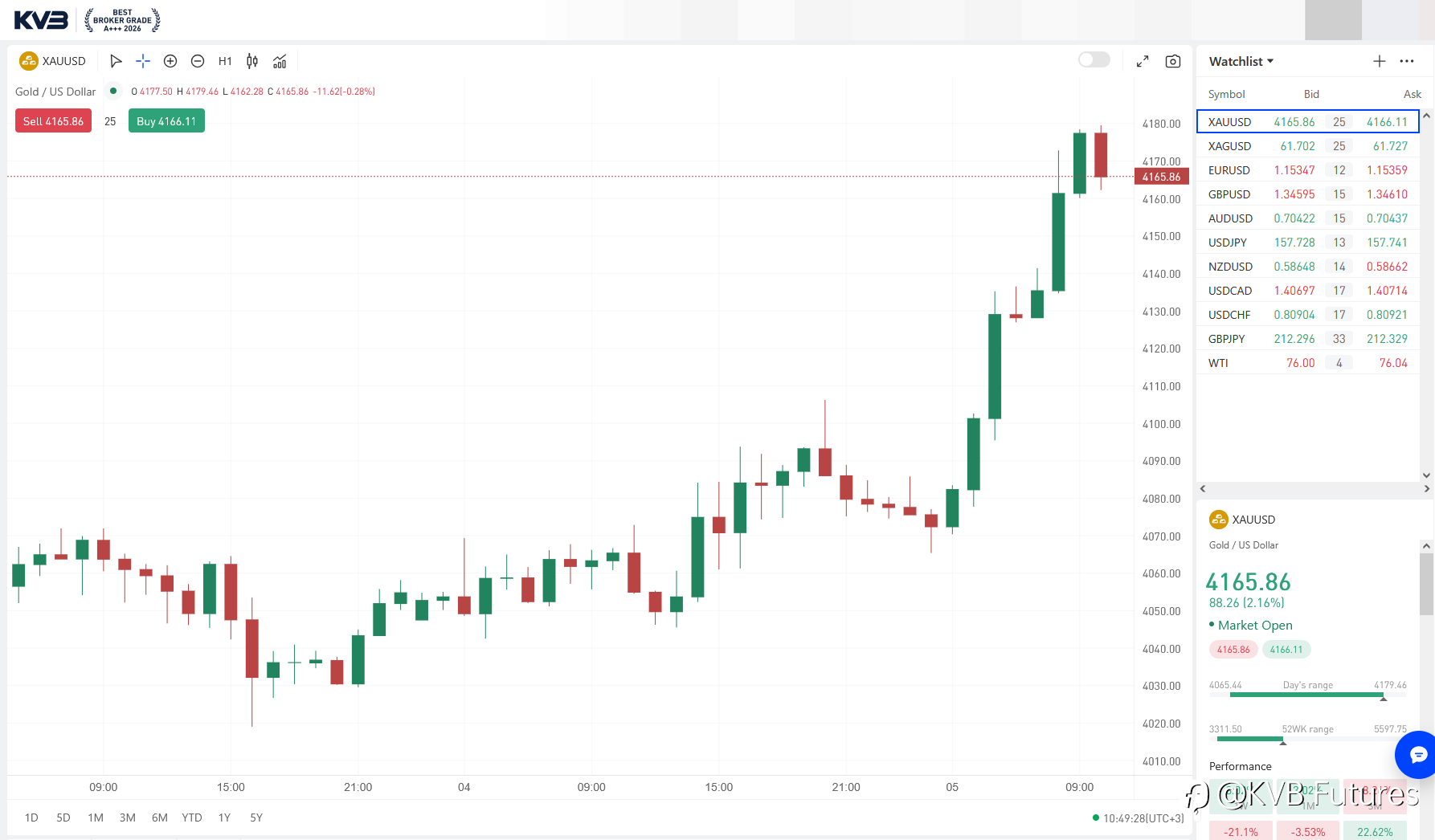The width and height of the screenshot is (1435, 840).
Task: Zoom in with plus icon
Action: click(x=170, y=61)
